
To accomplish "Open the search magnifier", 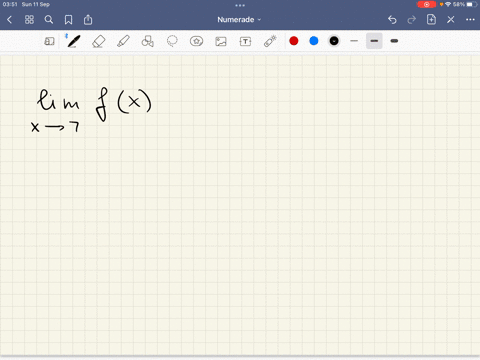I will 49,20.
